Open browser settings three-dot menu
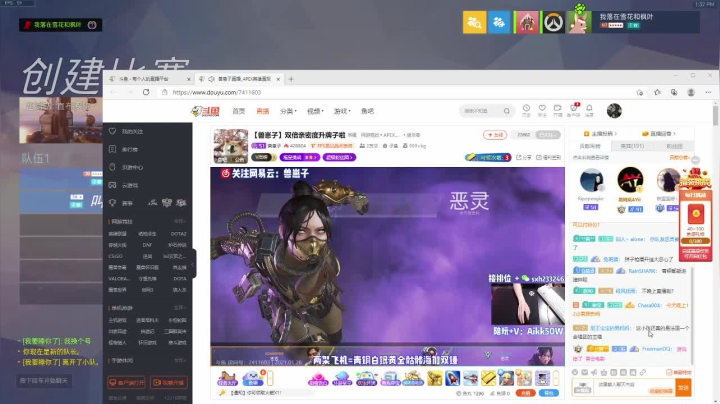 (x=708, y=92)
